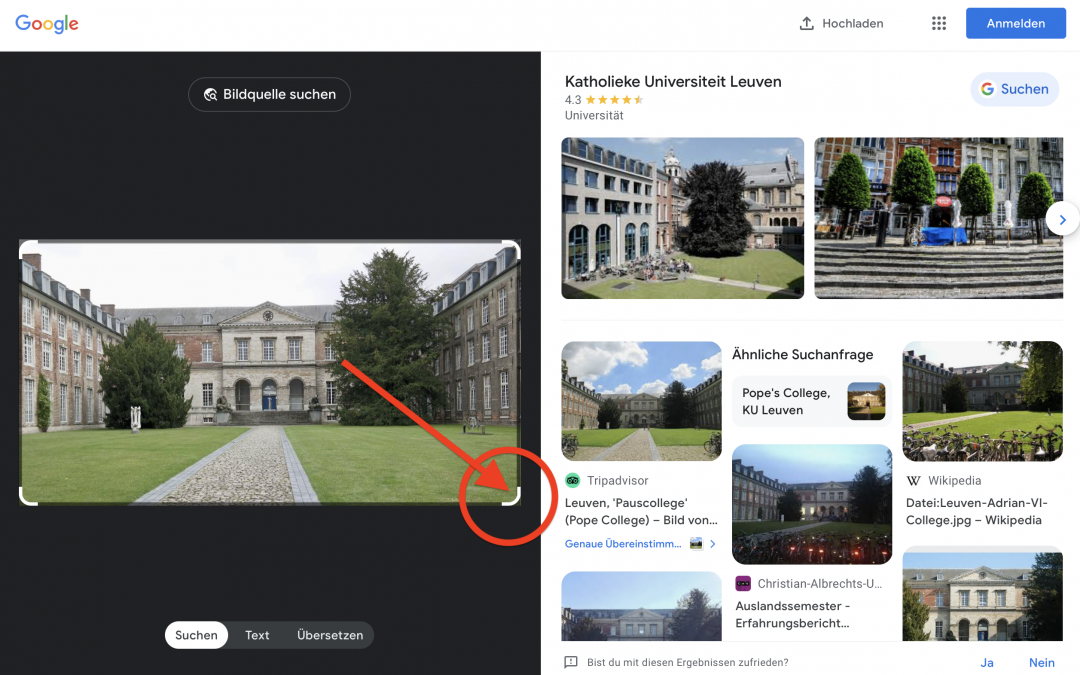This screenshot has width=1080, height=675.
Task: Click the feedback flag icon
Action: pos(571,662)
